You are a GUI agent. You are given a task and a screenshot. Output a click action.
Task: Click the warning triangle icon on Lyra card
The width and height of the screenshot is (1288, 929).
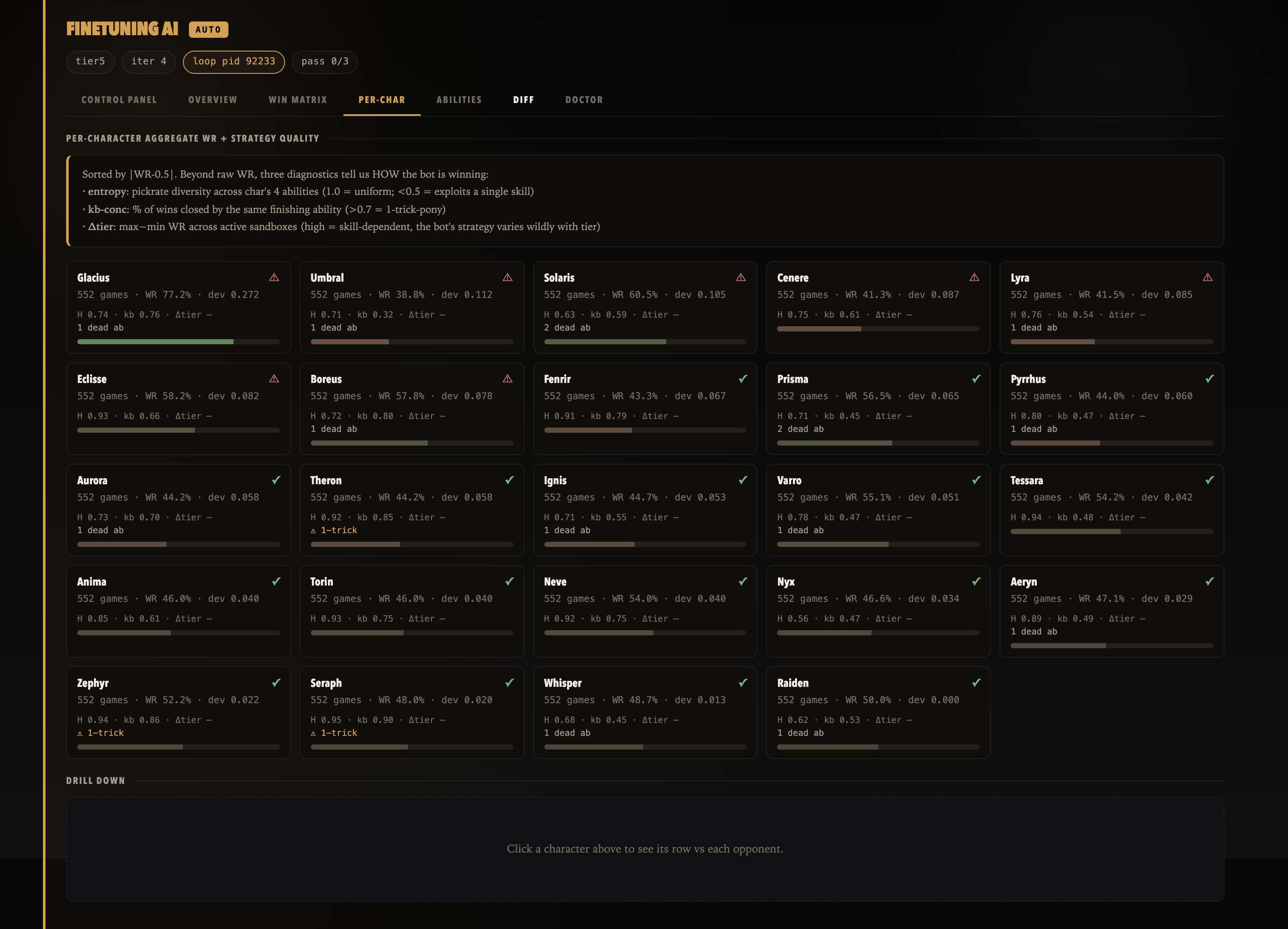pos(1208,277)
